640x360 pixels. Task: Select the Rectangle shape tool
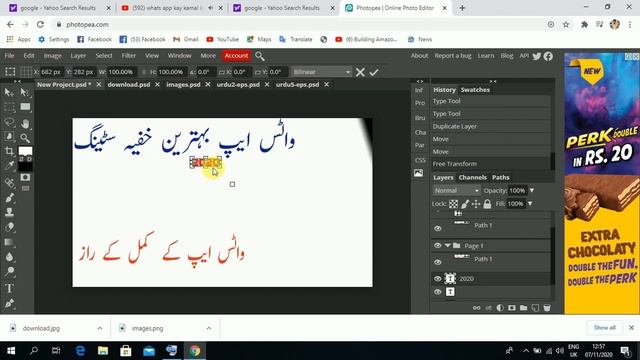click(x=25, y=107)
